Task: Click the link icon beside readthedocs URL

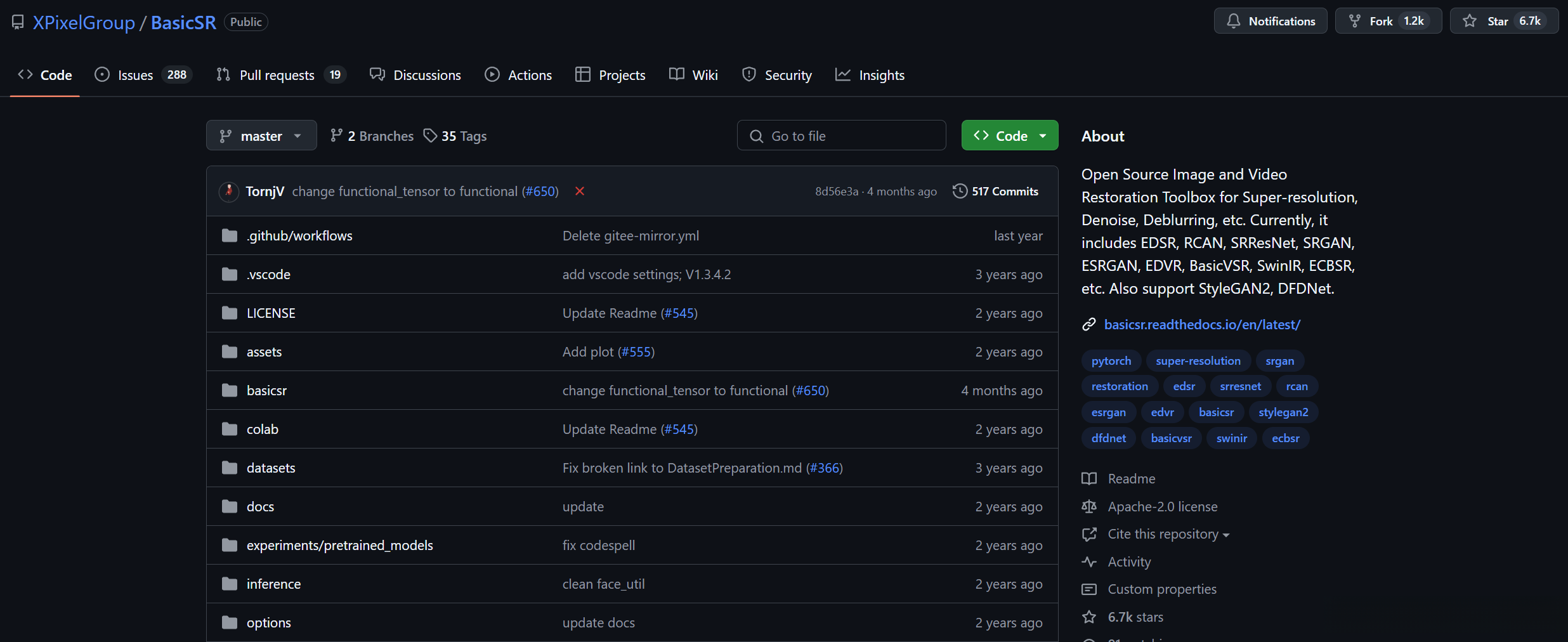Action: (x=1089, y=325)
